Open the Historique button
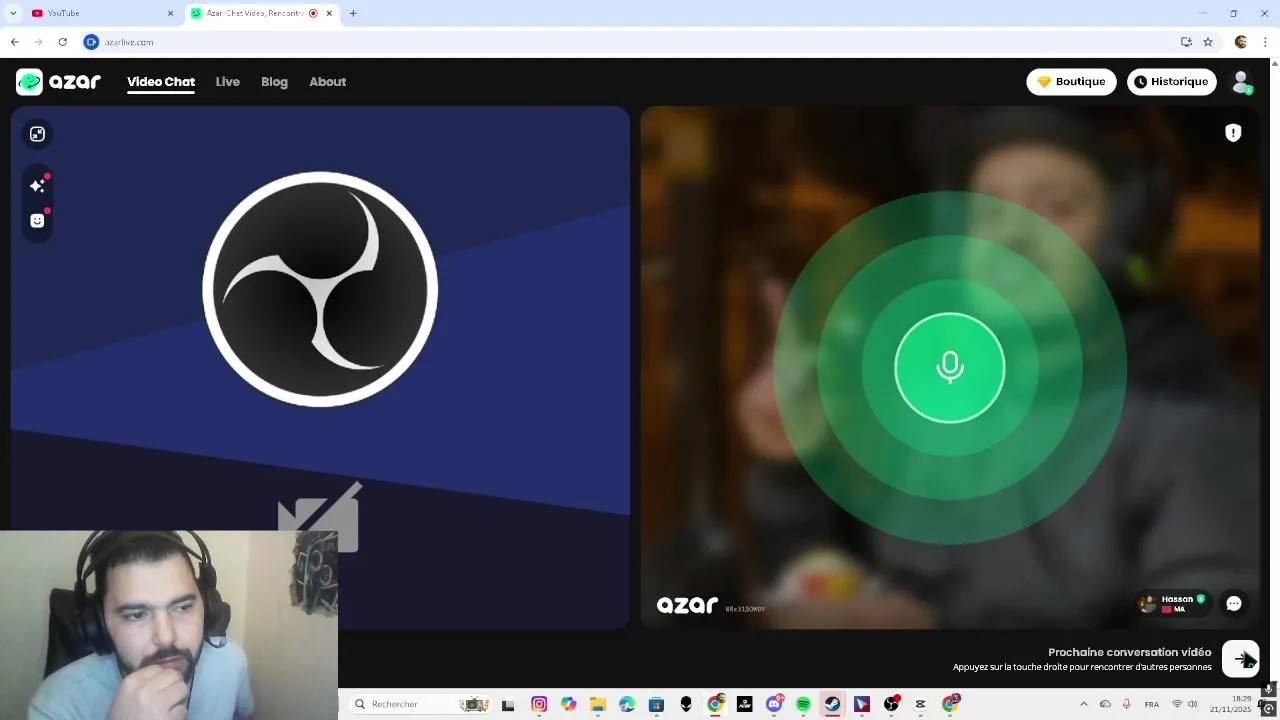 pos(1171,82)
